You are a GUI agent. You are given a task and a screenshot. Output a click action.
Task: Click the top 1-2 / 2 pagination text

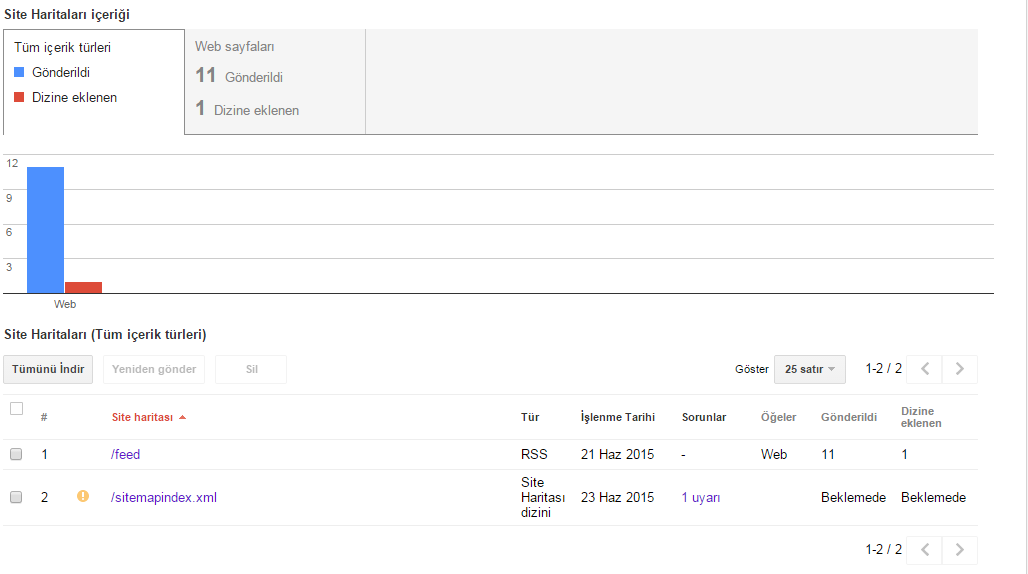[883, 369]
